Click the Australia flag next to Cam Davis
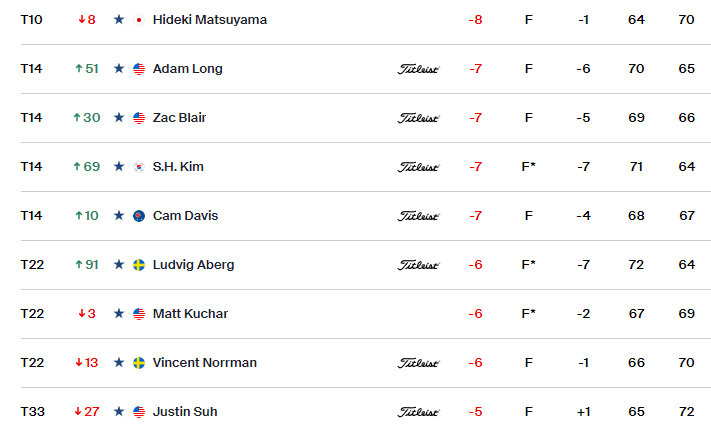Screen dimensions: 711x436 [139, 216]
